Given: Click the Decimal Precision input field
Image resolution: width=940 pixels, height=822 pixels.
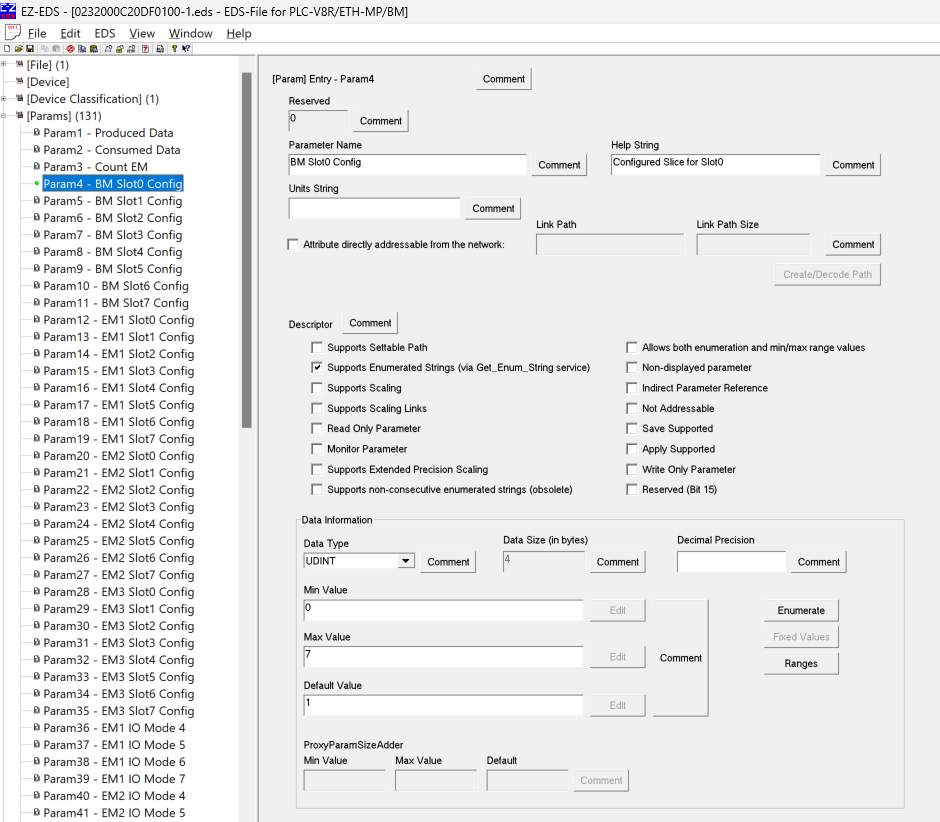Looking at the screenshot, I should click(x=731, y=562).
